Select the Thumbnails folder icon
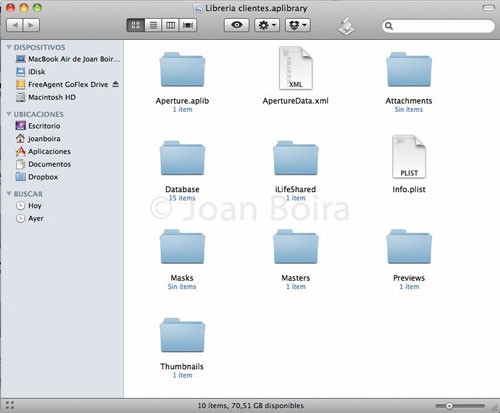 point(182,335)
